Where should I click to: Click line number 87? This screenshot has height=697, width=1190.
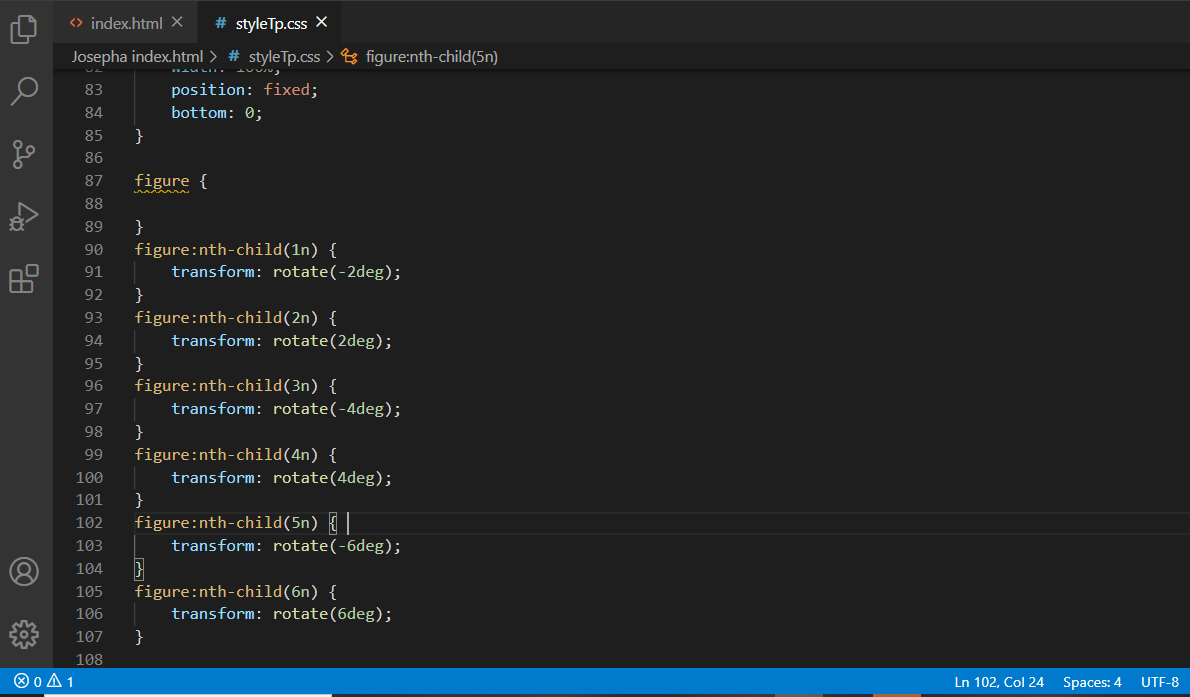tap(93, 181)
